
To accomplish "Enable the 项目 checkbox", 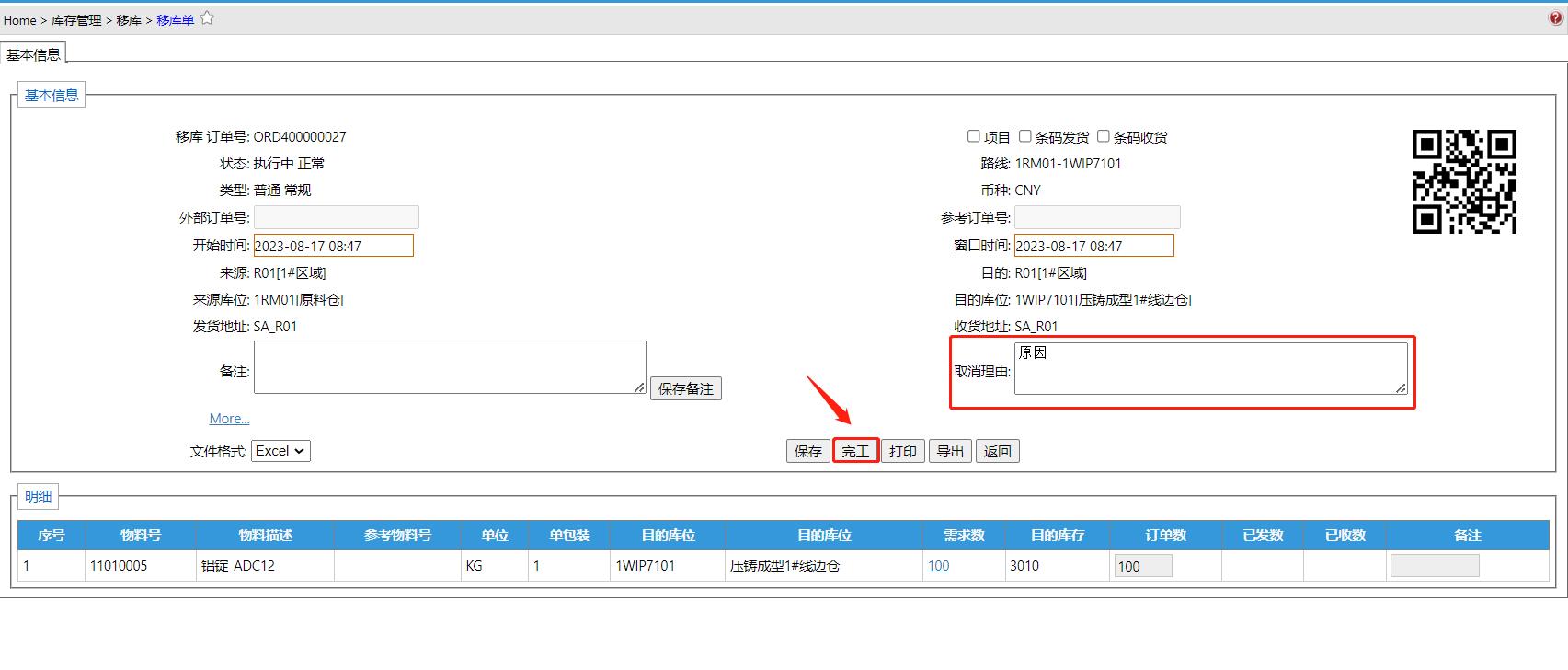I will click(974, 136).
